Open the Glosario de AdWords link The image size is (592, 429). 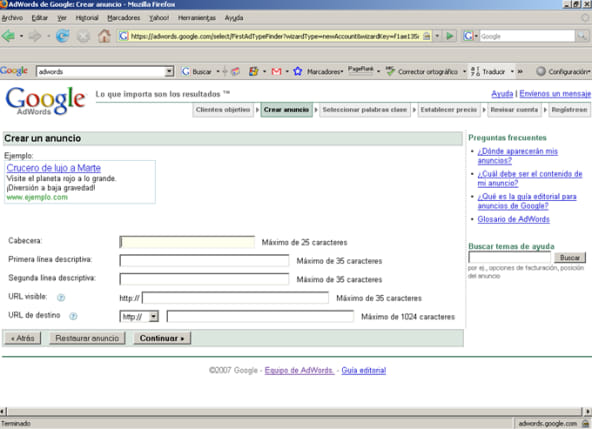coord(513,219)
